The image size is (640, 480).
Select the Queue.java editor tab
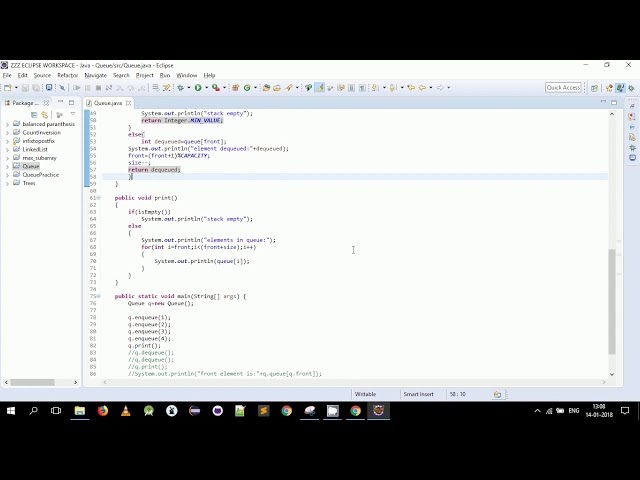tap(107, 103)
